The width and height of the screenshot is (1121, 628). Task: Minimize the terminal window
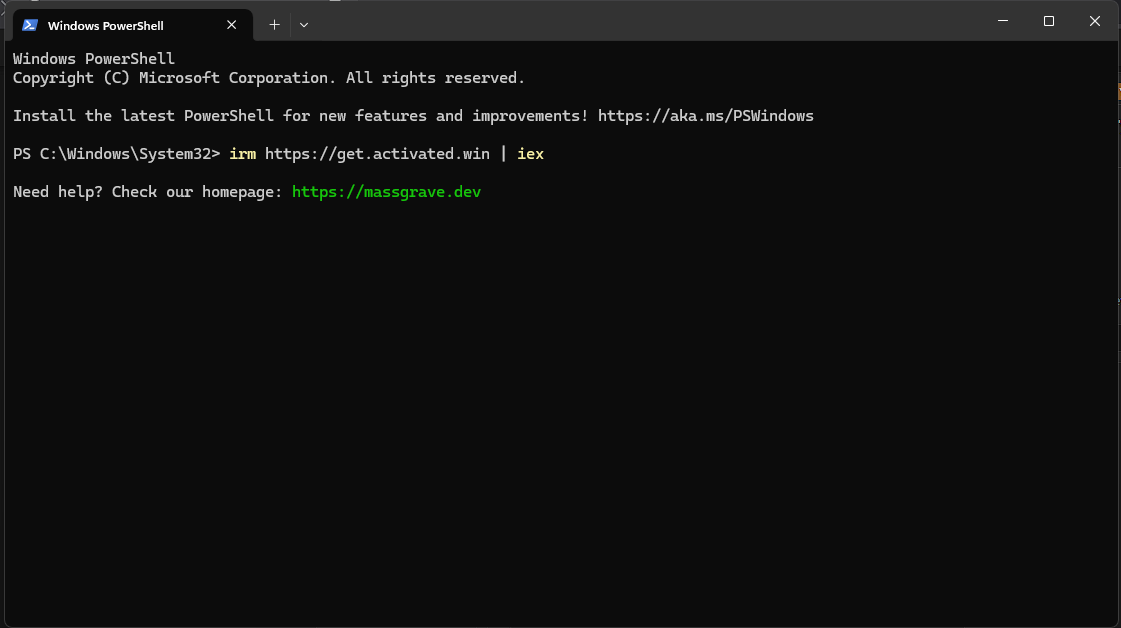click(1003, 21)
